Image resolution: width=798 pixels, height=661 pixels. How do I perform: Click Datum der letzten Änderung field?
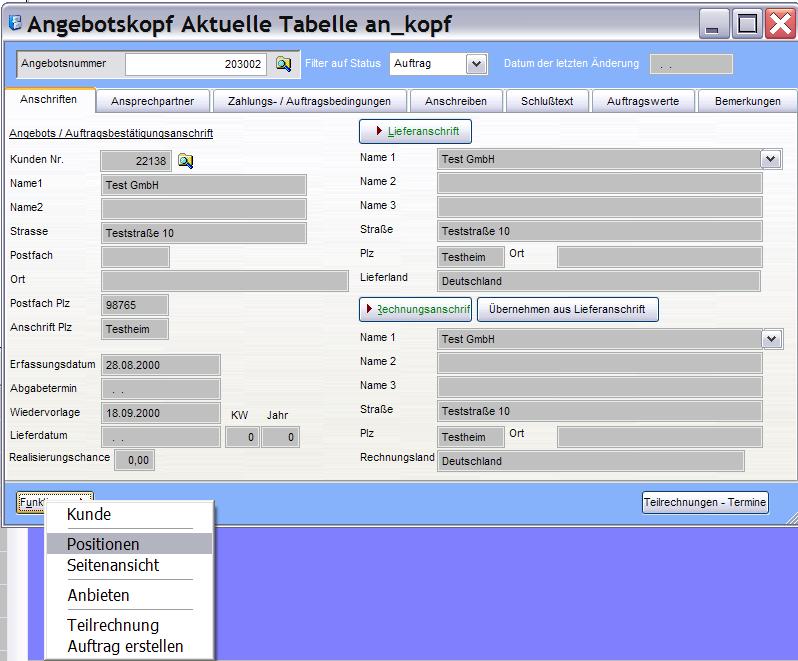coord(691,65)
